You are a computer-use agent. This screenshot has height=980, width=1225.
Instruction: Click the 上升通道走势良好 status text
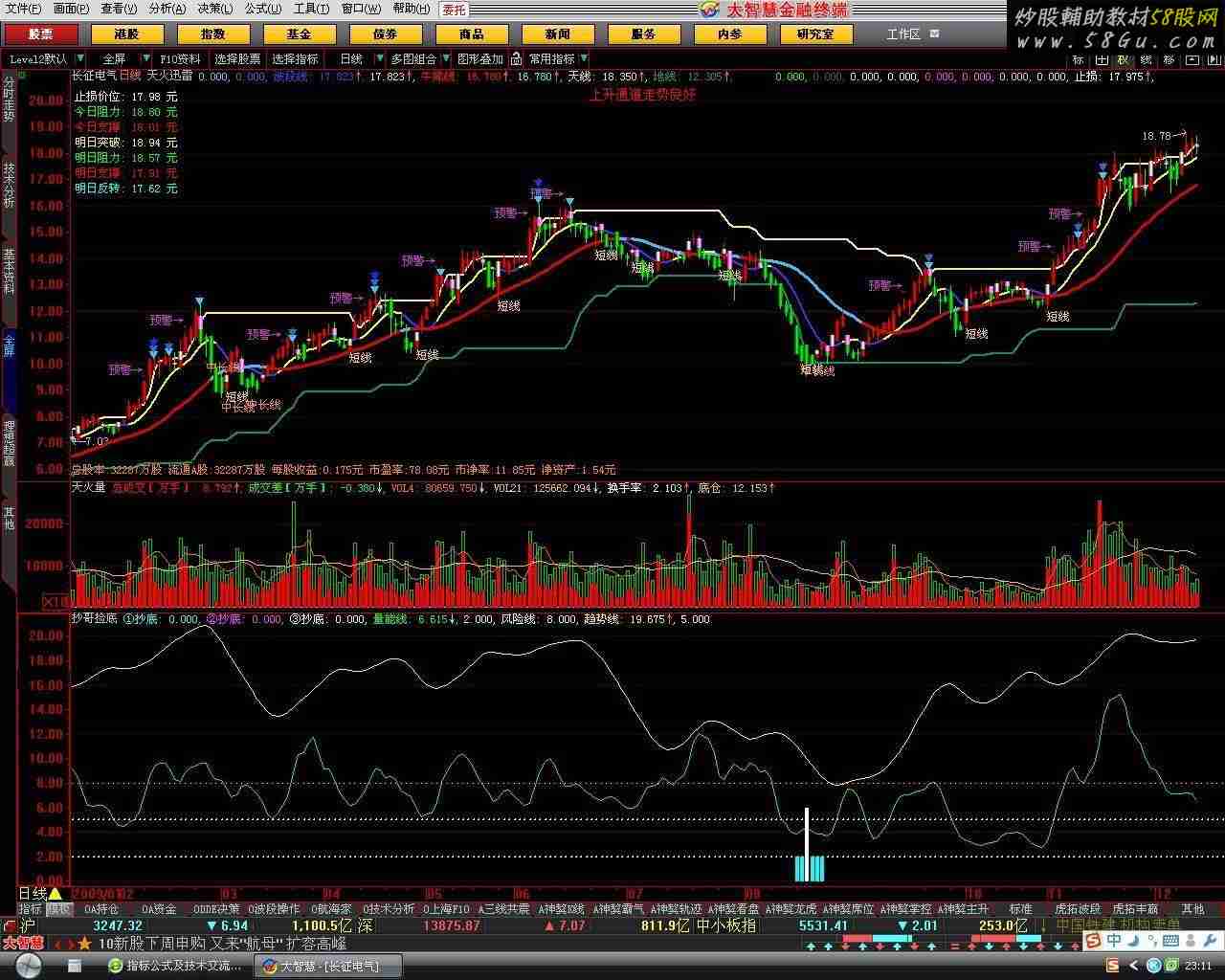[x=642, y=95]
